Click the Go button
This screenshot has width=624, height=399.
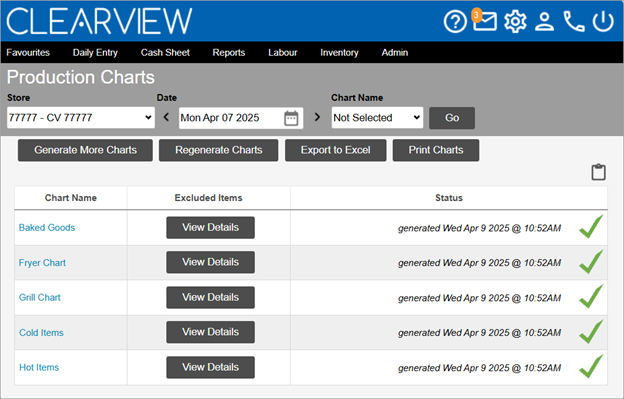[452, 118]
